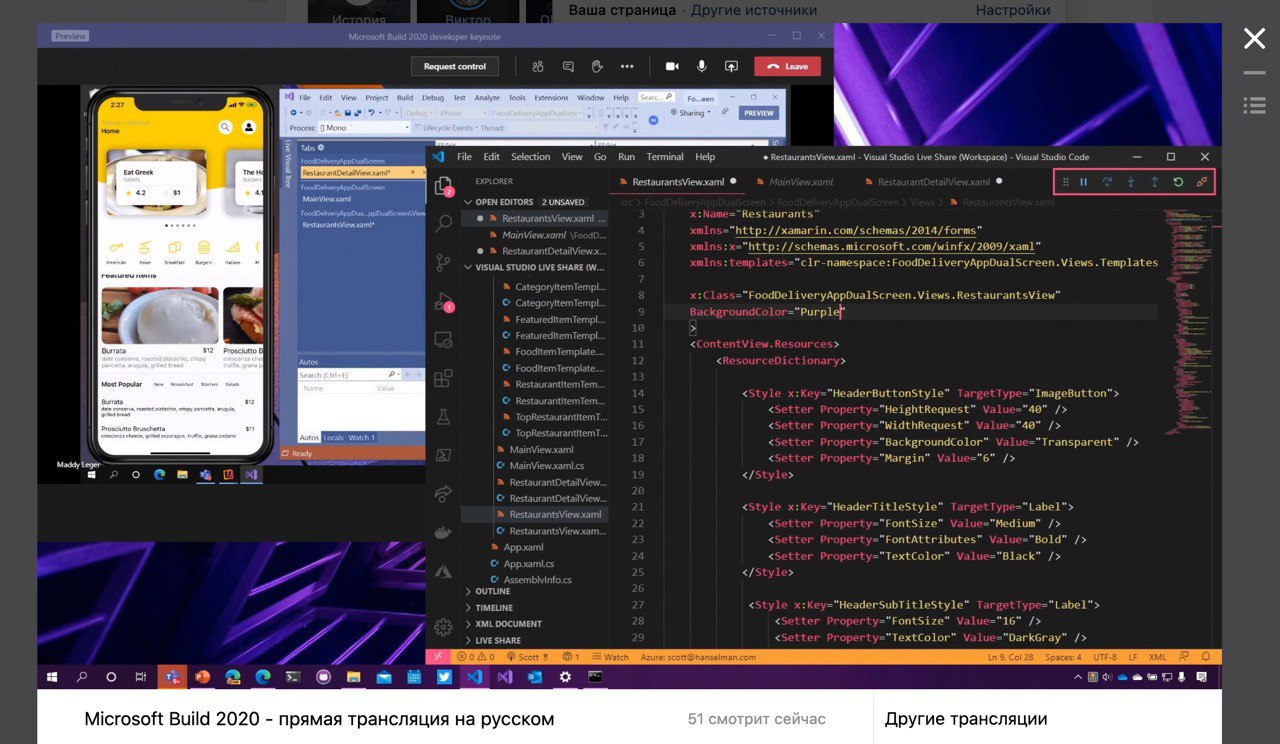Viewport: 1280px width, 744px height.
Task: Click the Teams share screen icon
Action: point(731,66)
